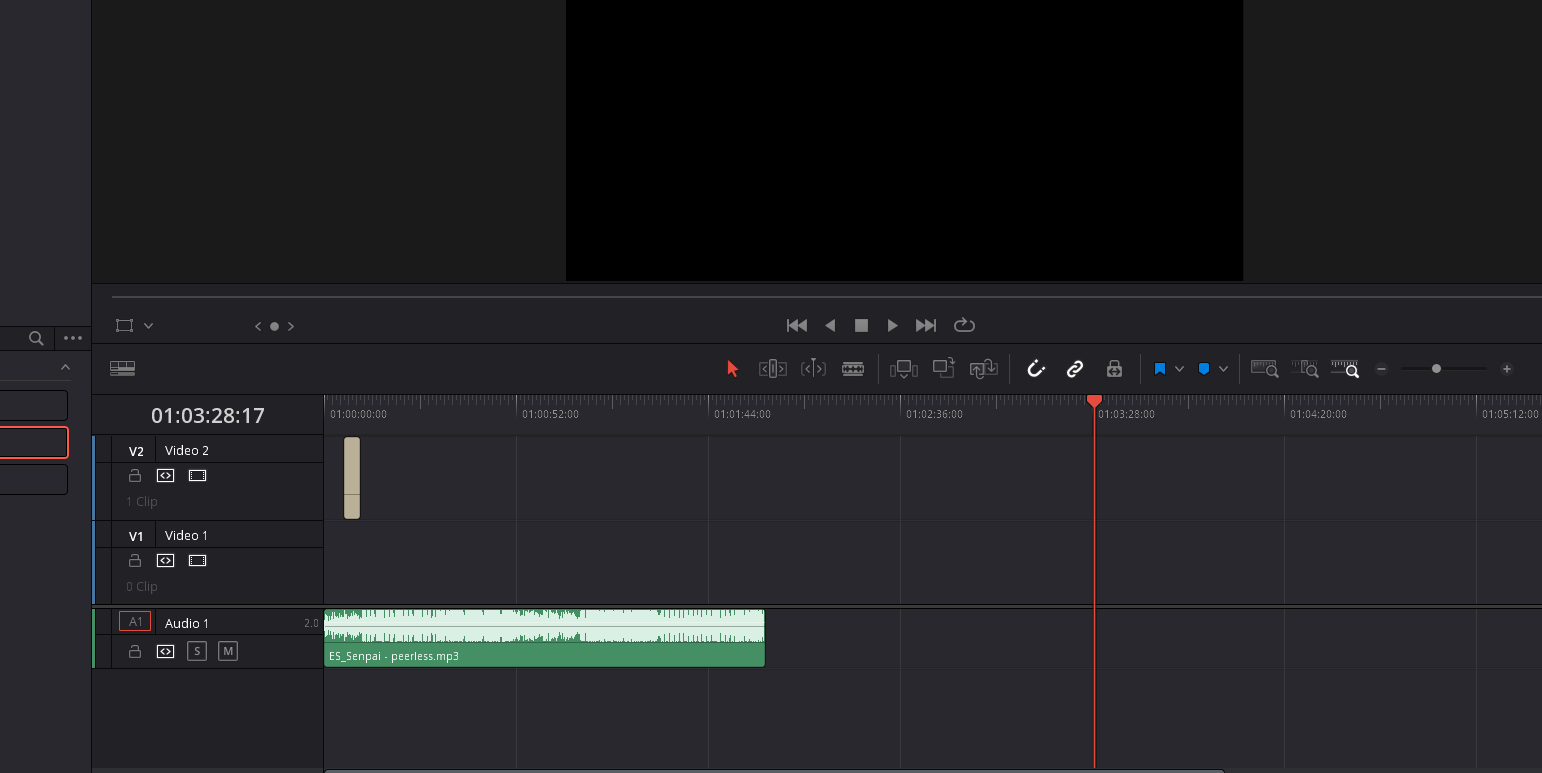Select the Selection Mode arrow tool
This screenshot has width=1542, height=773.
click(x=732, y=369)
